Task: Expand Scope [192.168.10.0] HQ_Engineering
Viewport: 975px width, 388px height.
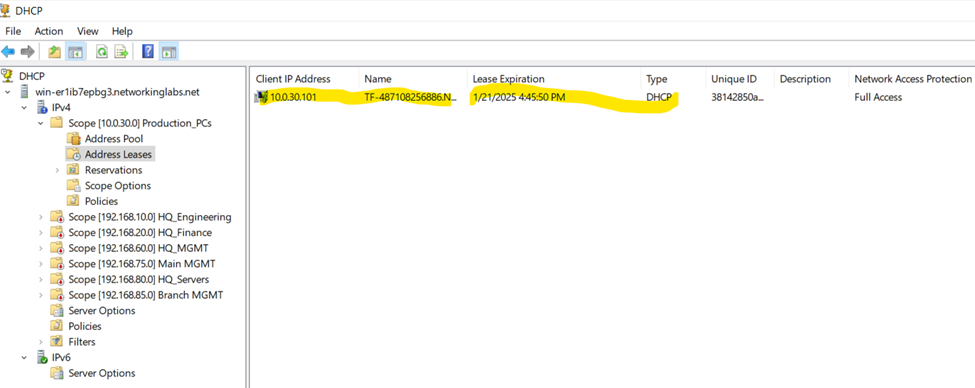Action: tap(40, 217)
